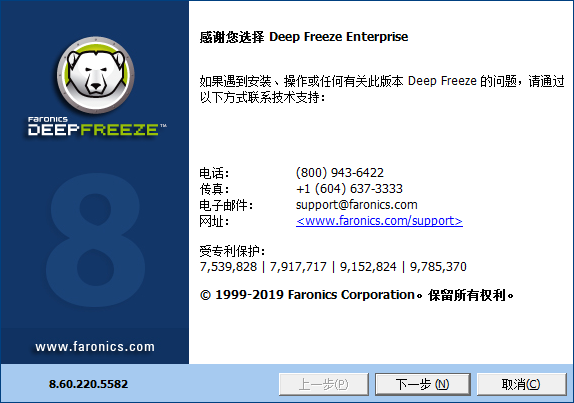Click the disabled 上一步(P) back button
Image resolution: width=574 pixels, height=403 pixels.
324,384
